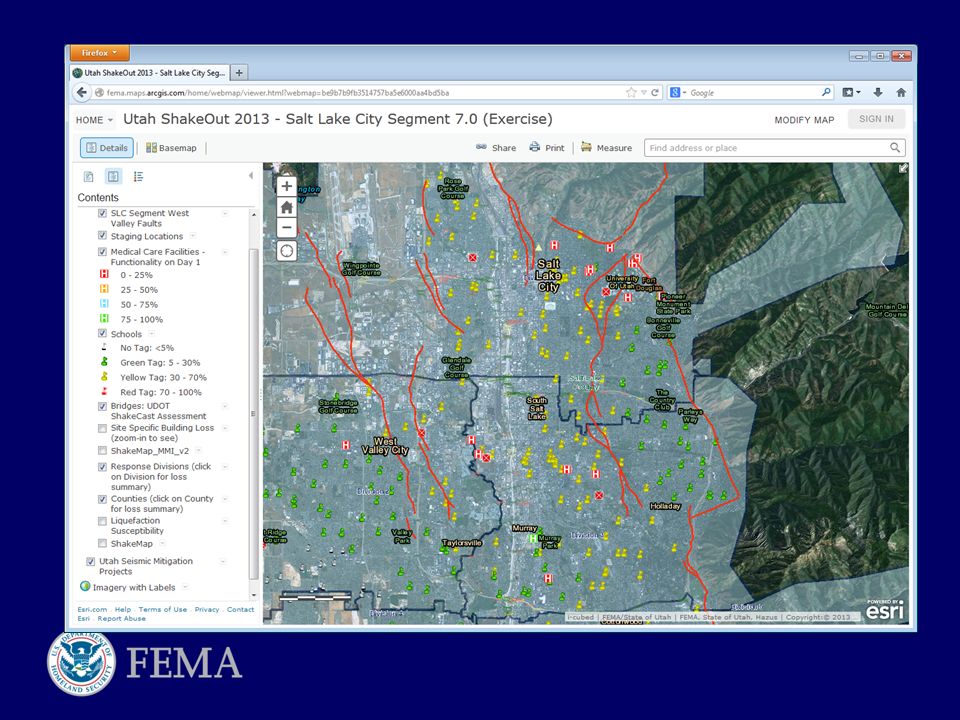Image resolution: width=960 pixels, height=720 pixels.
Task: Submit the Google search magnifier
Action: click(826, 92)
